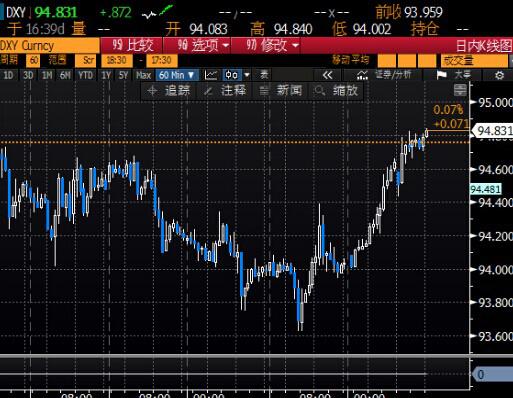Click third moving average input box

427,61
